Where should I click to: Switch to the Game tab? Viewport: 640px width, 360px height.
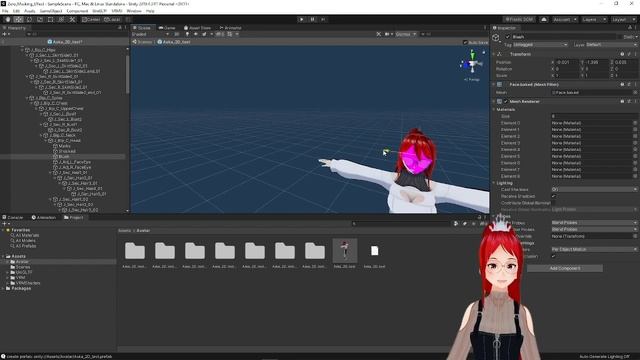[x=167, y=27]
